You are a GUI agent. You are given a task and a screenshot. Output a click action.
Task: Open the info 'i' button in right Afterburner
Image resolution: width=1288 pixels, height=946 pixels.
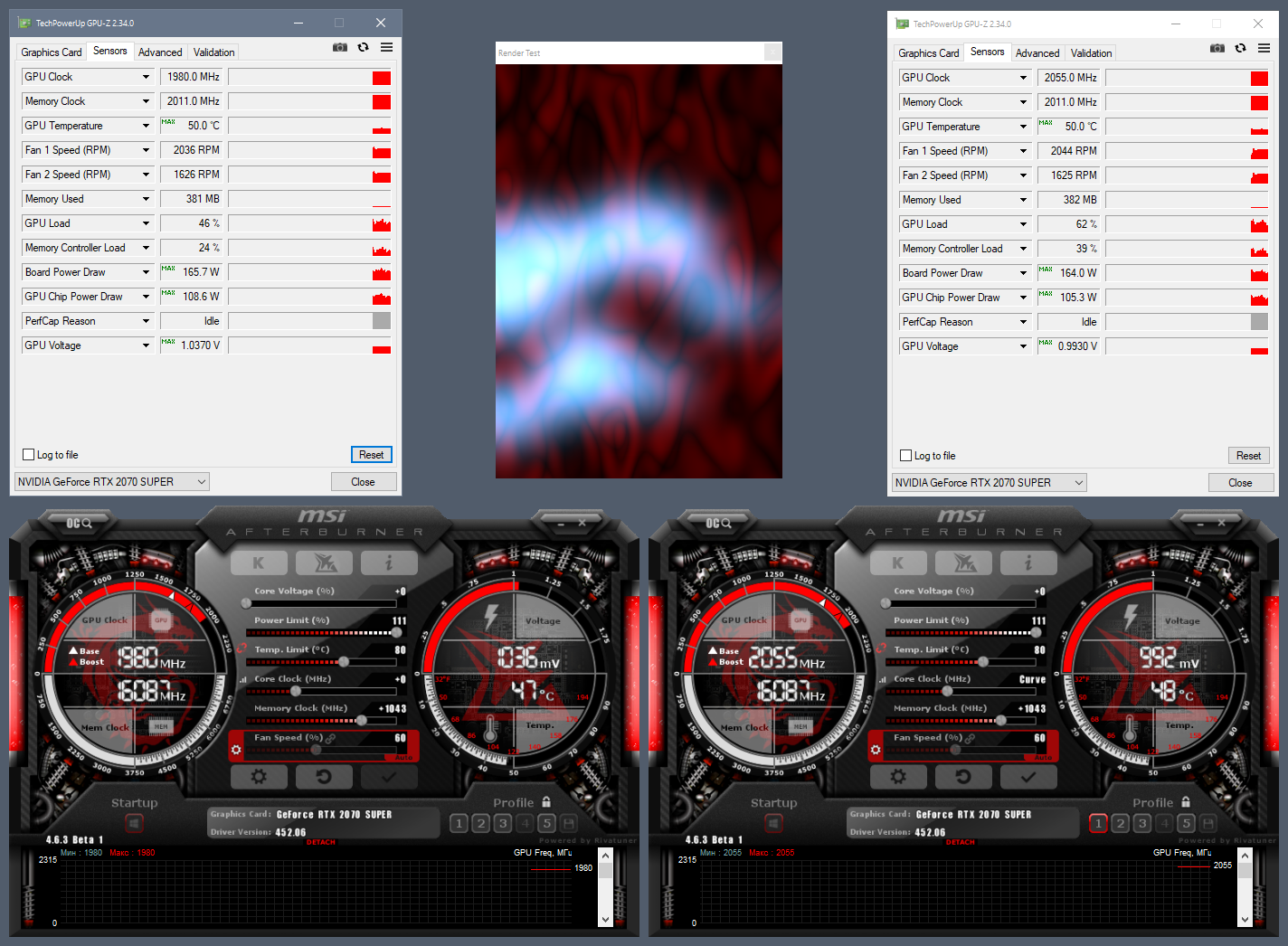pos(1028,563)
